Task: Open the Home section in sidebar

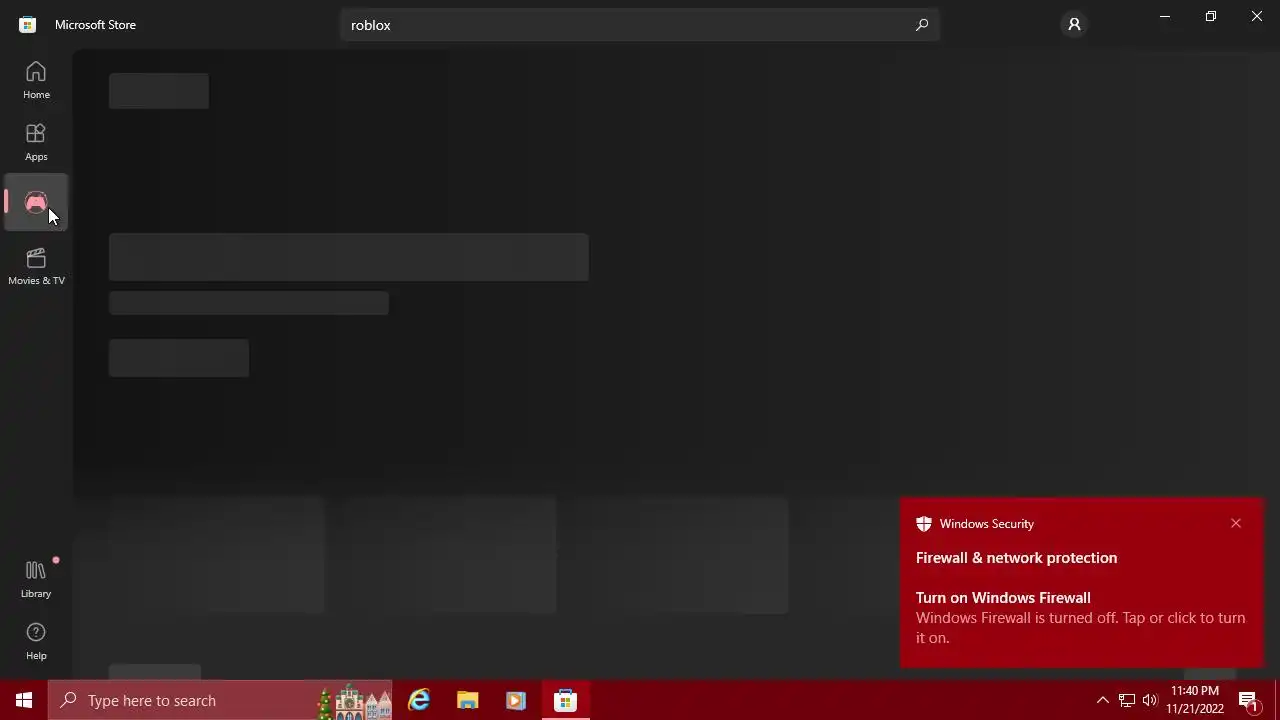Action: [36, 80]
